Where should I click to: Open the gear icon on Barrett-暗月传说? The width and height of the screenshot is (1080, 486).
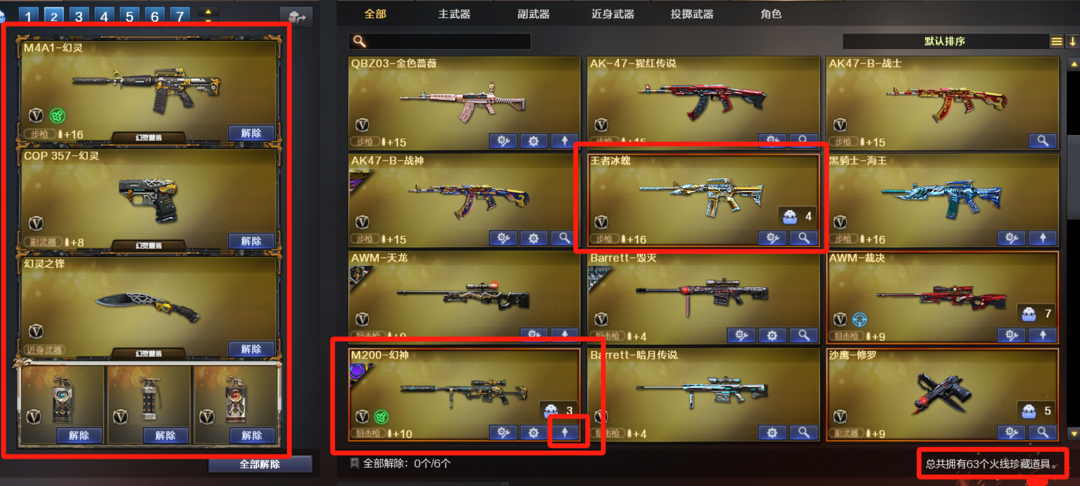772,432
